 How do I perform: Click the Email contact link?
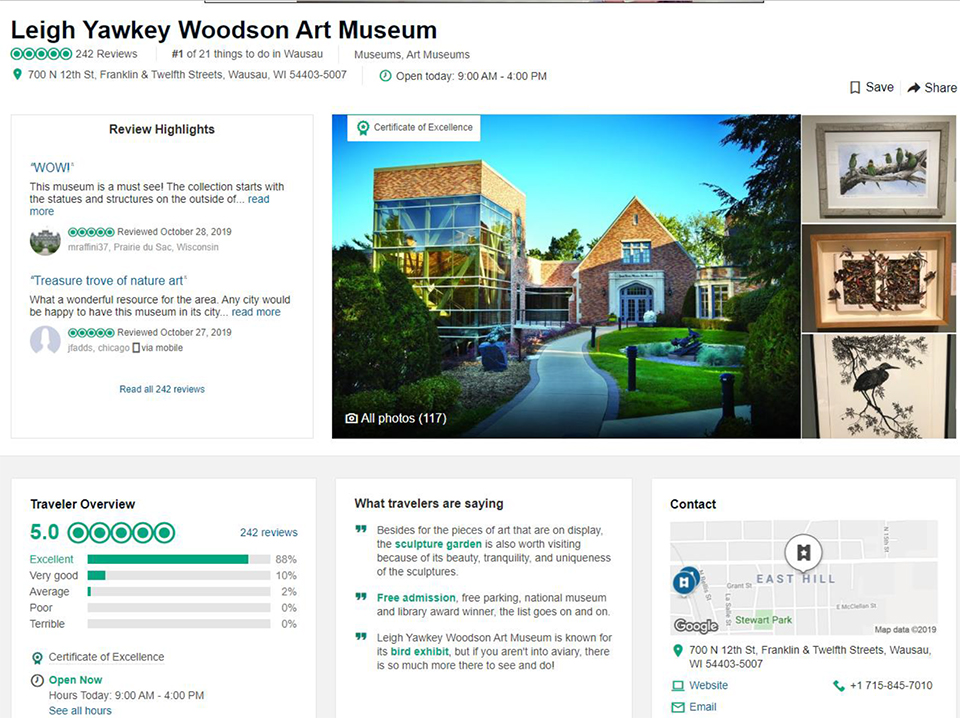pos(703,707)
